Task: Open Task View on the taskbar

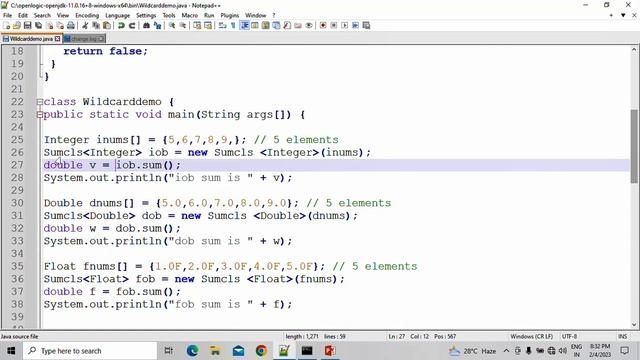Action: pos(168,351)
